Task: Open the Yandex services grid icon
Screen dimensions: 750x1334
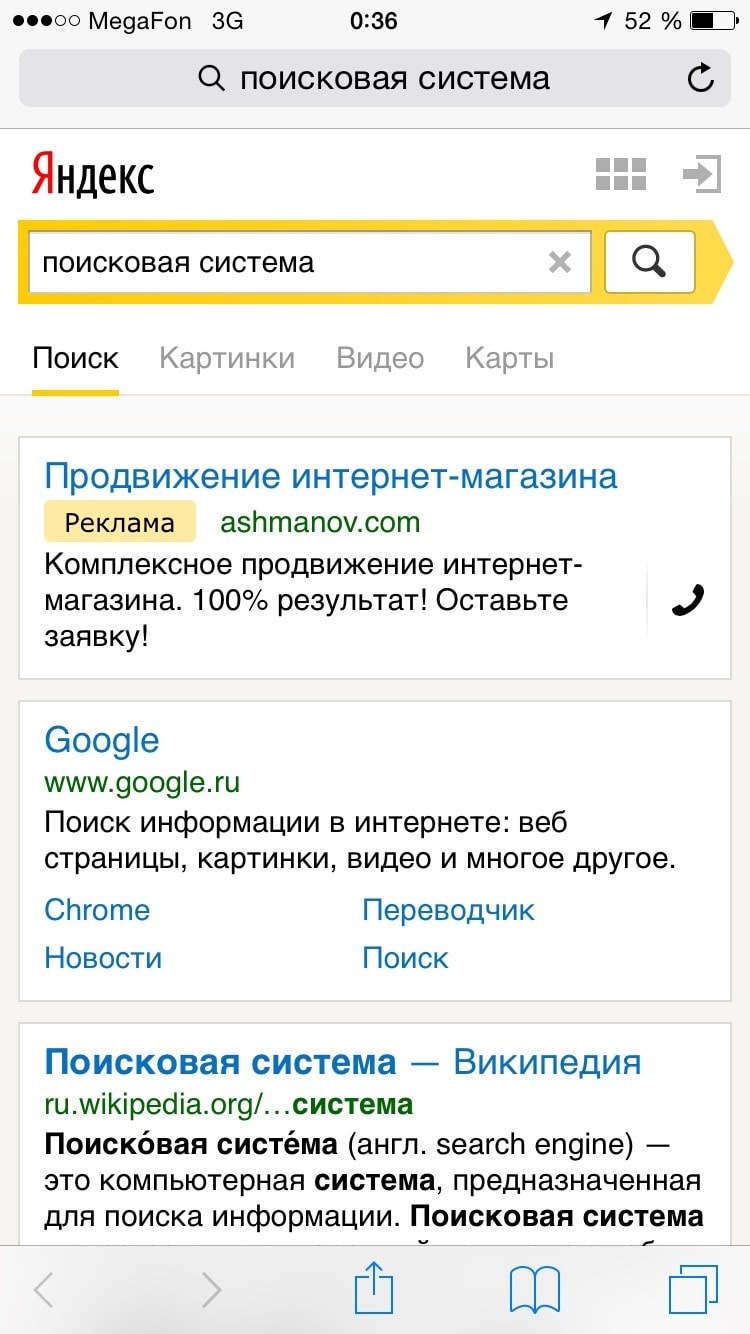Action: coord(621,174)
